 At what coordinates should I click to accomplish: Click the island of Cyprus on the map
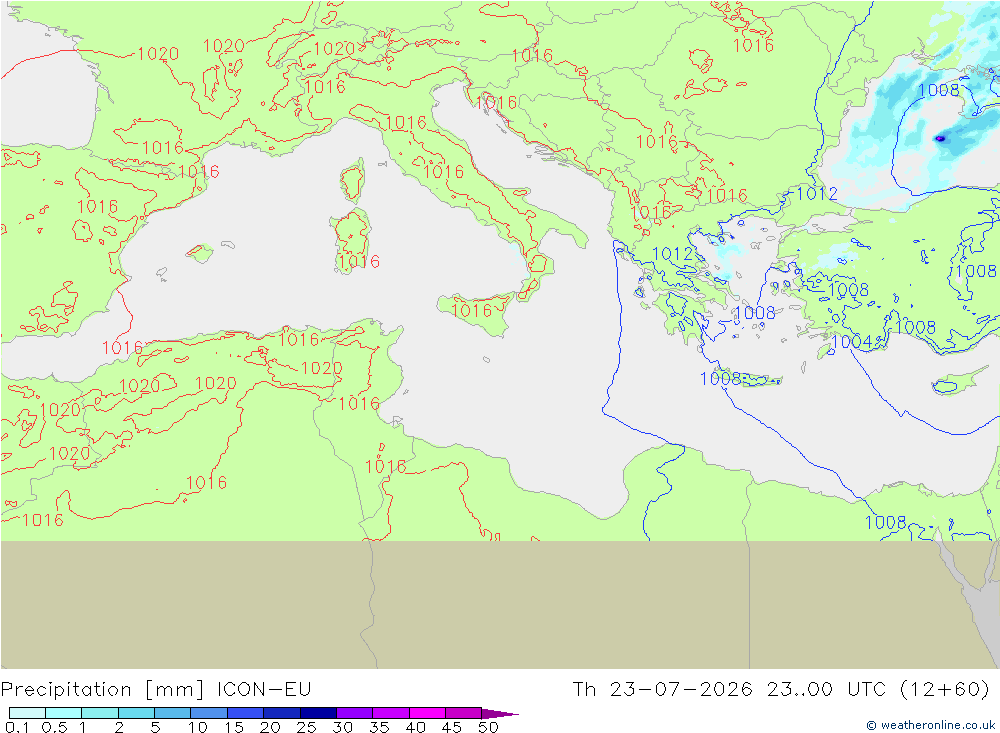(x=959, y=381)
